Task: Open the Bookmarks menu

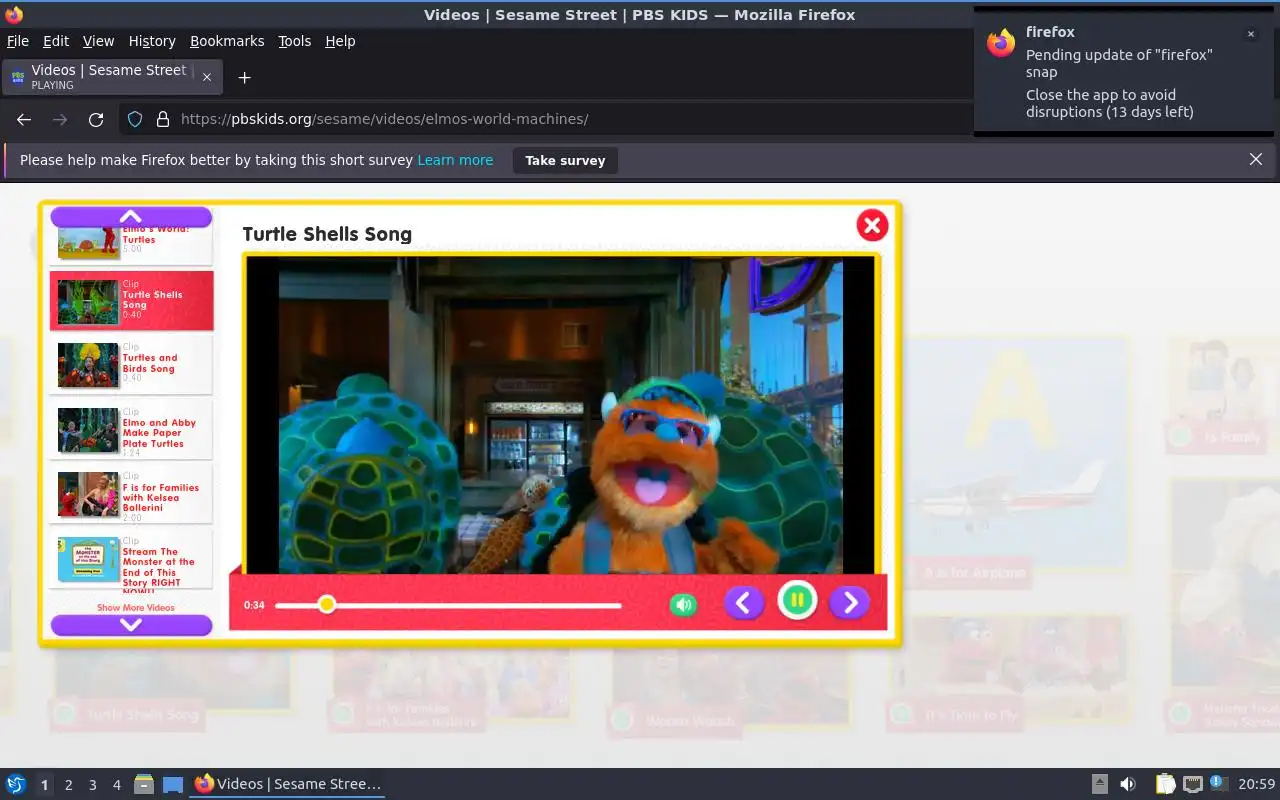Action: pyautogui.click(x=227, y=41)
